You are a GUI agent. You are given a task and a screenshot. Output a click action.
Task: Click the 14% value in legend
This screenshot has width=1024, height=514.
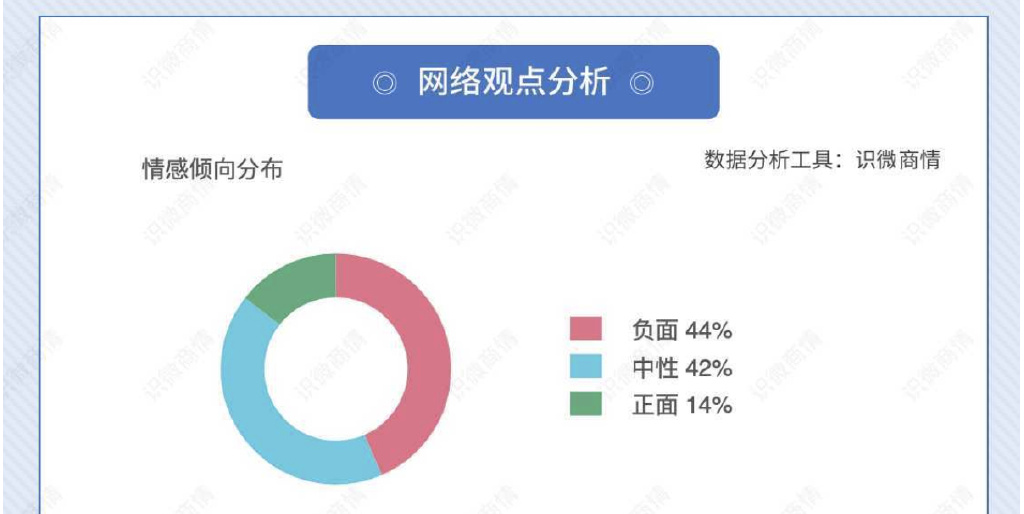click(709, 406)
